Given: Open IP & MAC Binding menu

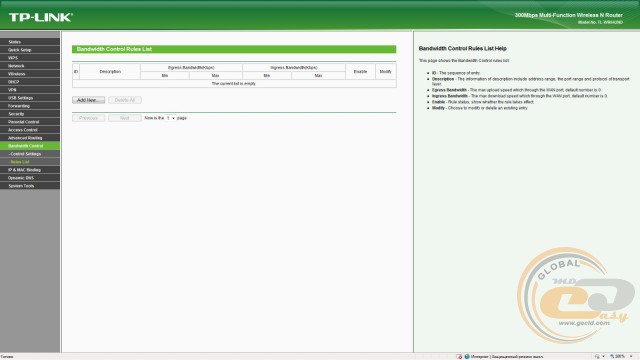Looking at the screenshot, I should coord(30,170).
